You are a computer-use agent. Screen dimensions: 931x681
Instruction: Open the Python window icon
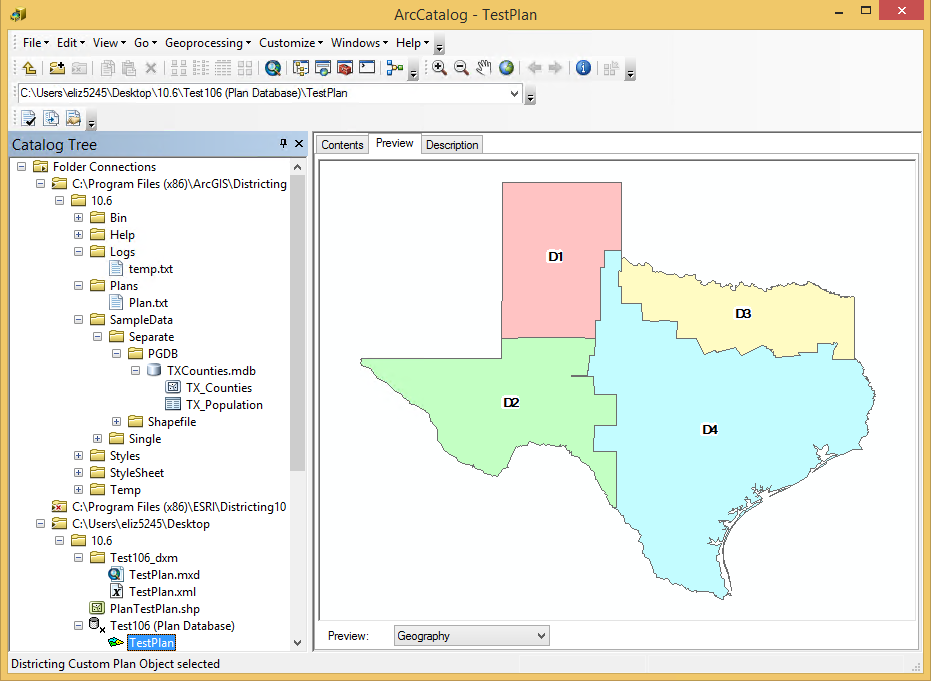(367, 68)
